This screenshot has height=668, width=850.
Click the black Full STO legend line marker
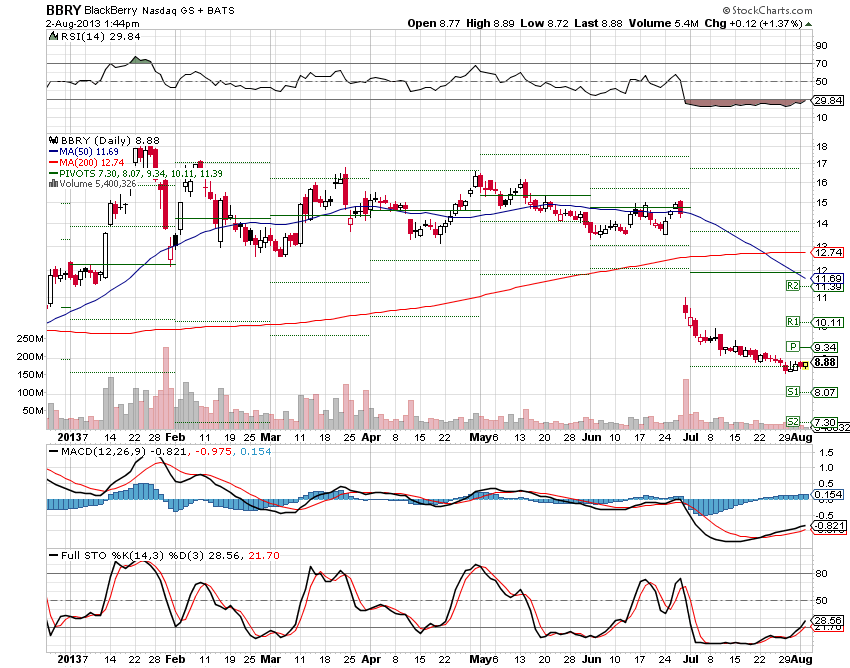coord(54,555)
